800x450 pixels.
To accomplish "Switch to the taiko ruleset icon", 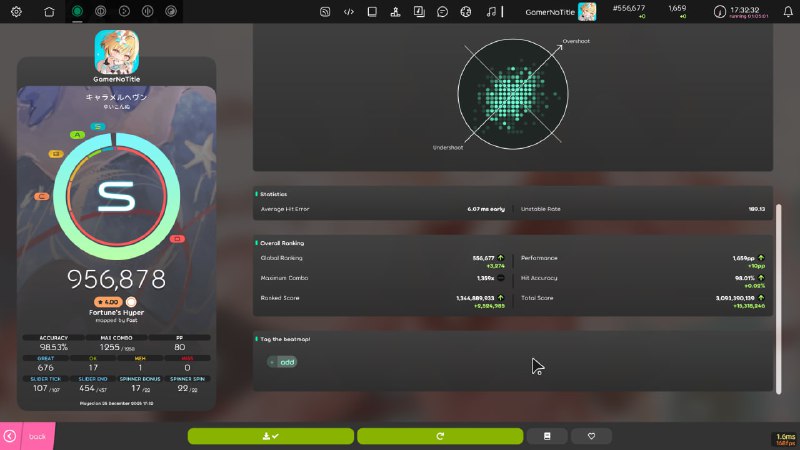I will click(x=100, y=12).
